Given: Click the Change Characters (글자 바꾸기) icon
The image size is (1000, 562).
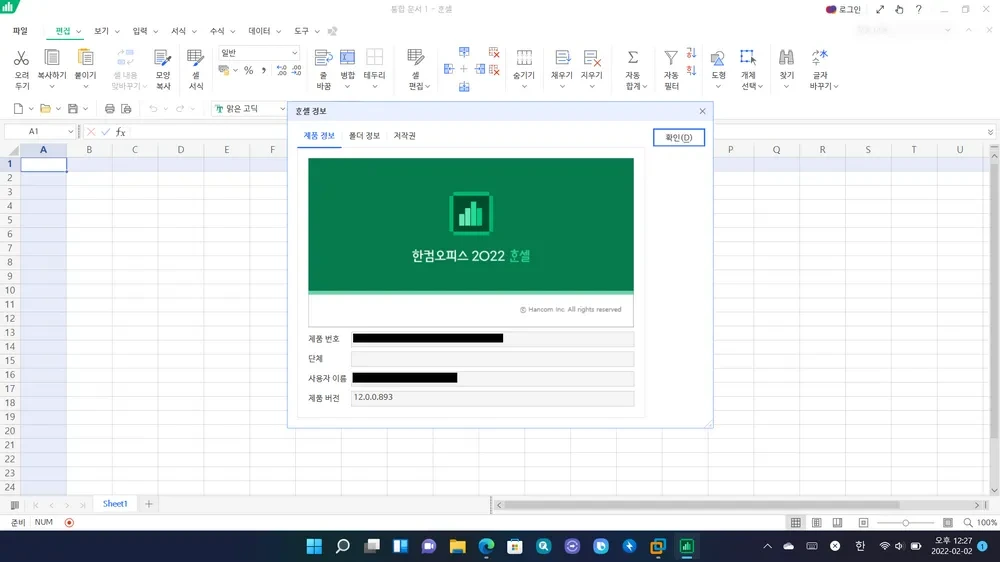Looking at the screenshot, I should 820,57.
